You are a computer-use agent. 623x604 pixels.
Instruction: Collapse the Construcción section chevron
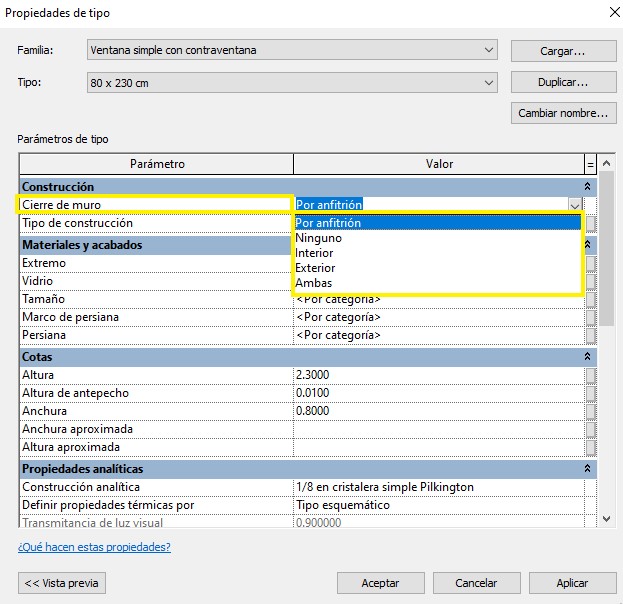[587, 187]
